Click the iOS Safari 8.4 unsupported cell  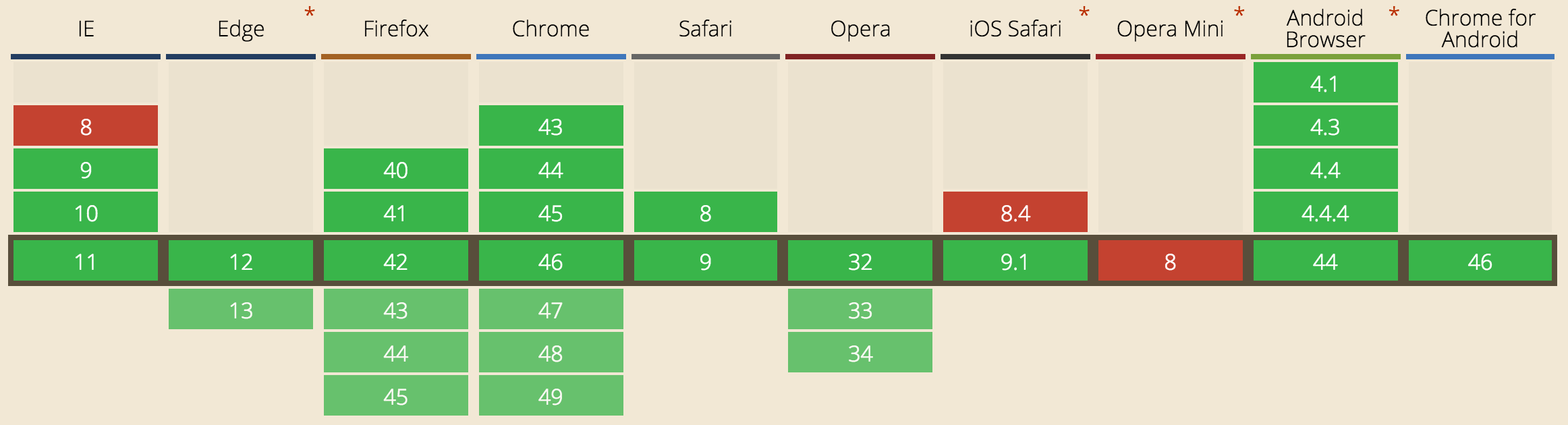click(1015, 212)
